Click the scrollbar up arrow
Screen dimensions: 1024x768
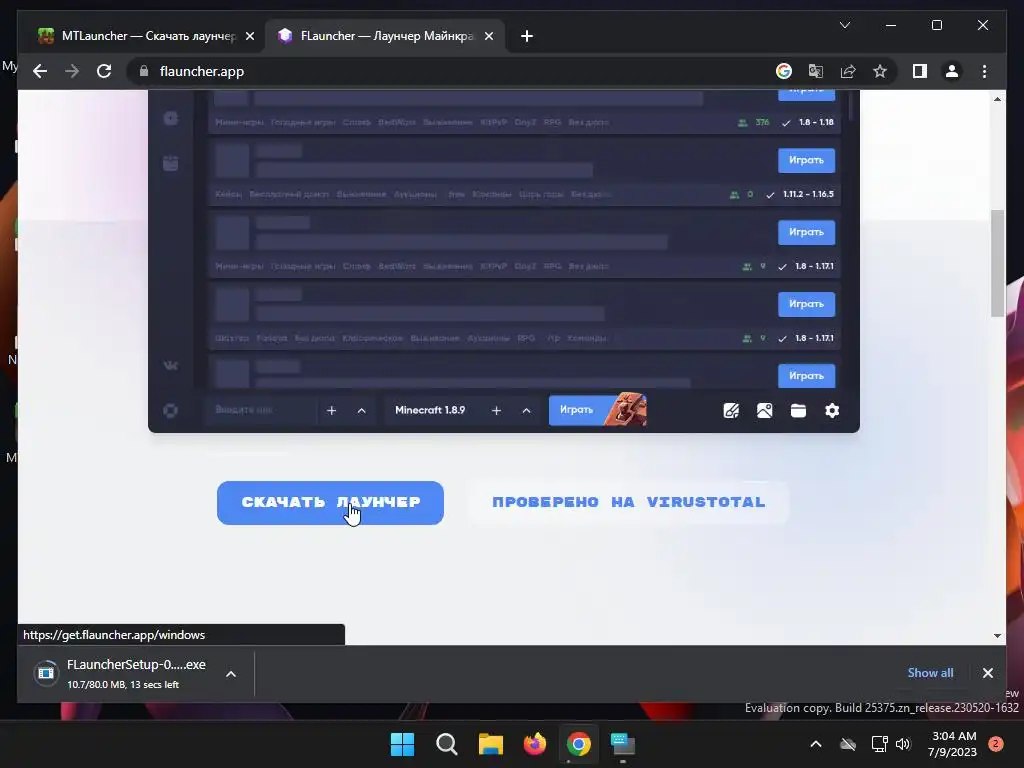click(997, 99)
